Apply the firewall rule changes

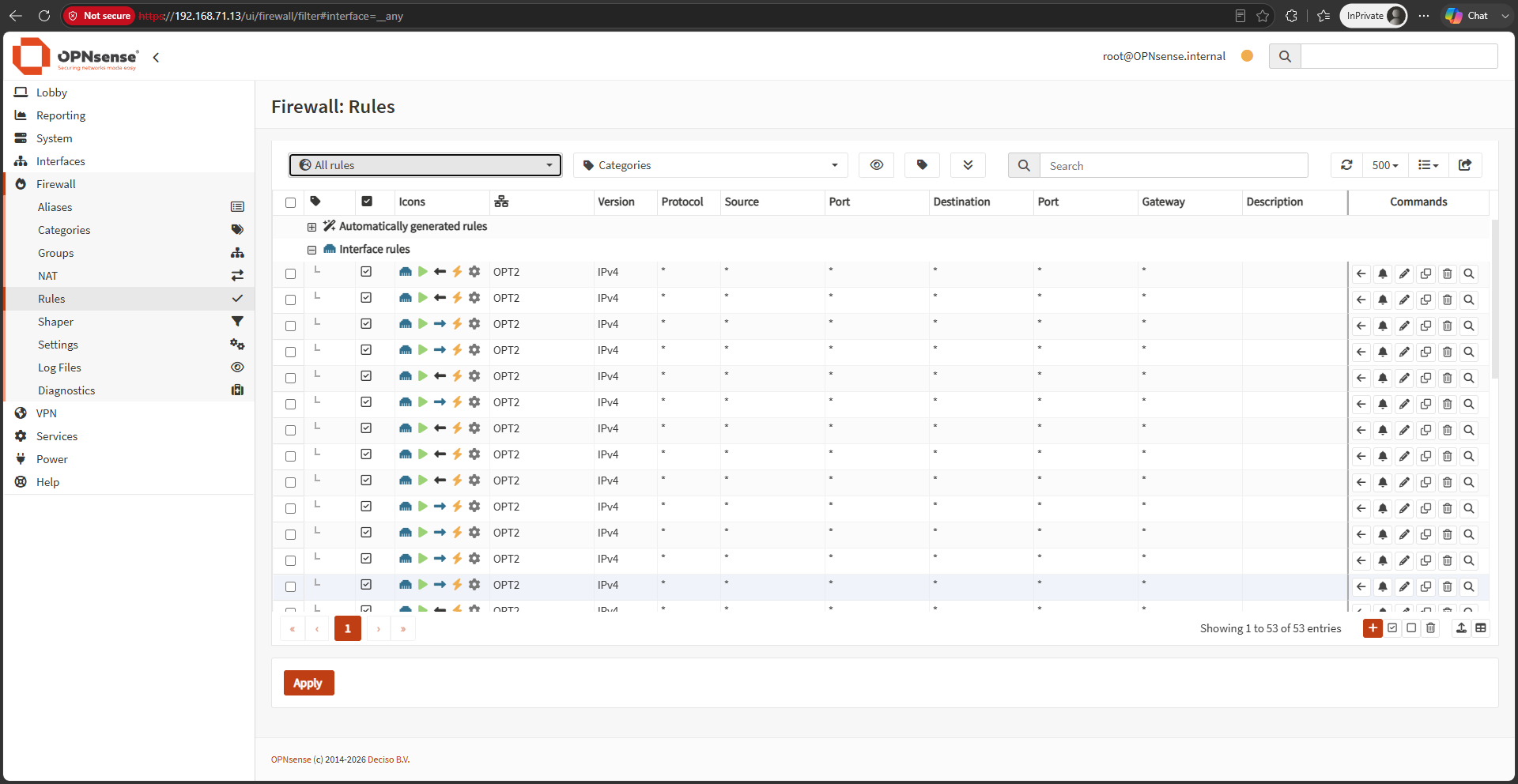click(x=308, y=683)
